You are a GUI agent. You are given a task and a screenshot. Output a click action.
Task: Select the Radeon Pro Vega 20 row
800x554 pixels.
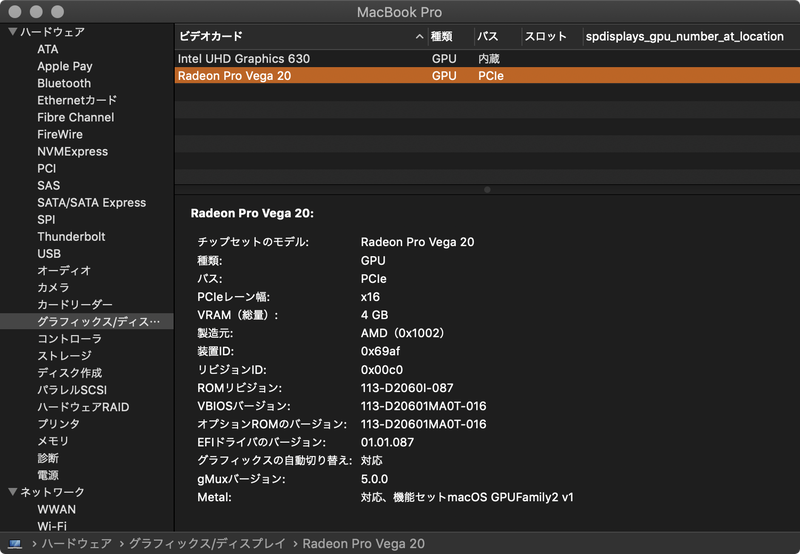pos(487,75)
